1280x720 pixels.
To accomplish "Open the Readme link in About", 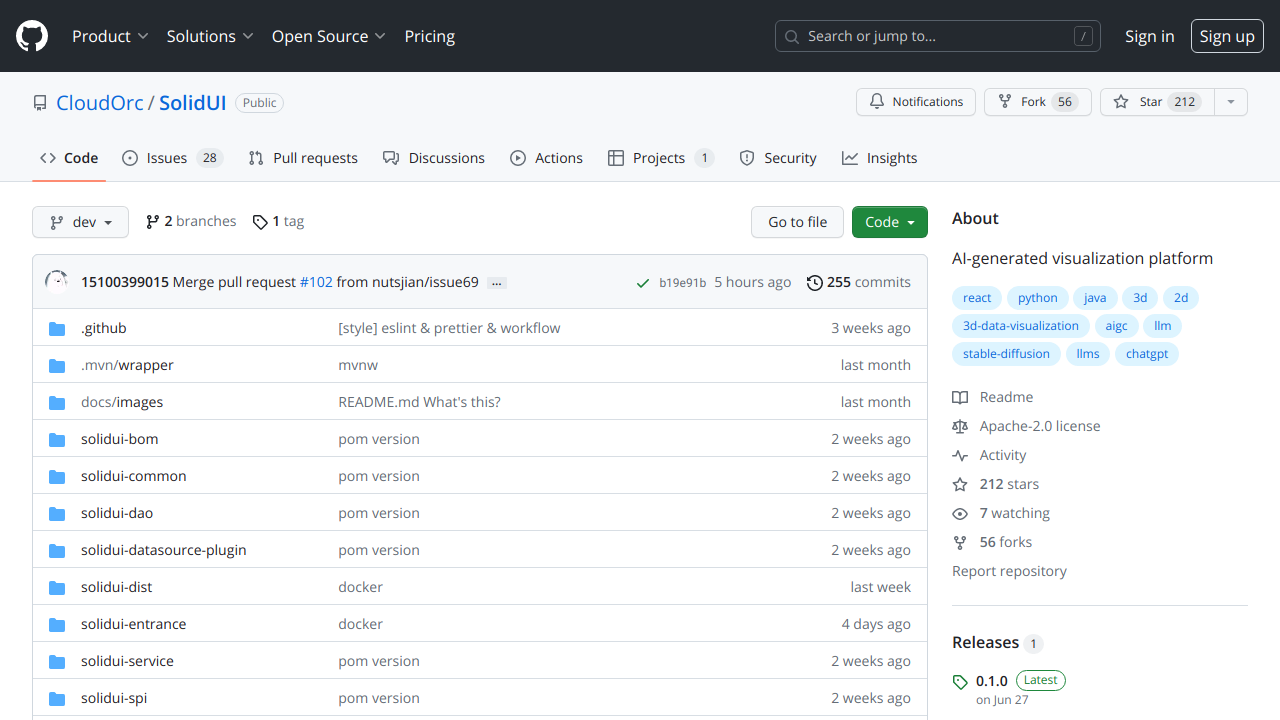I will [x=993, y=397].
